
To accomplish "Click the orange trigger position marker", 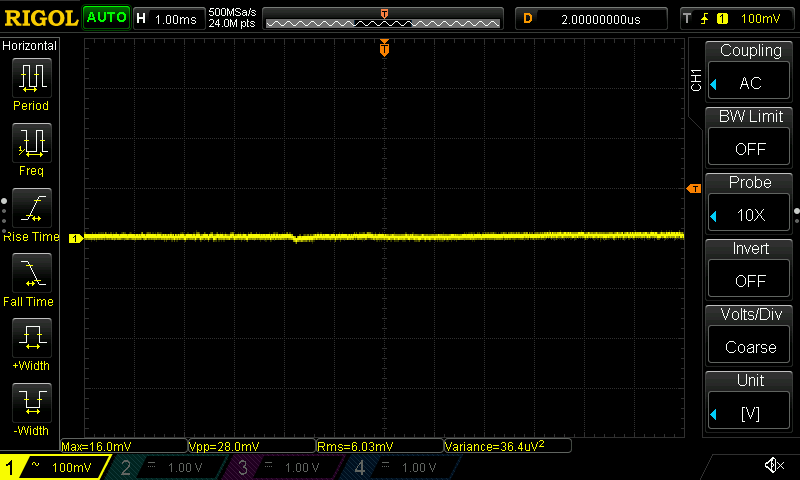I will tap(384, 48).
